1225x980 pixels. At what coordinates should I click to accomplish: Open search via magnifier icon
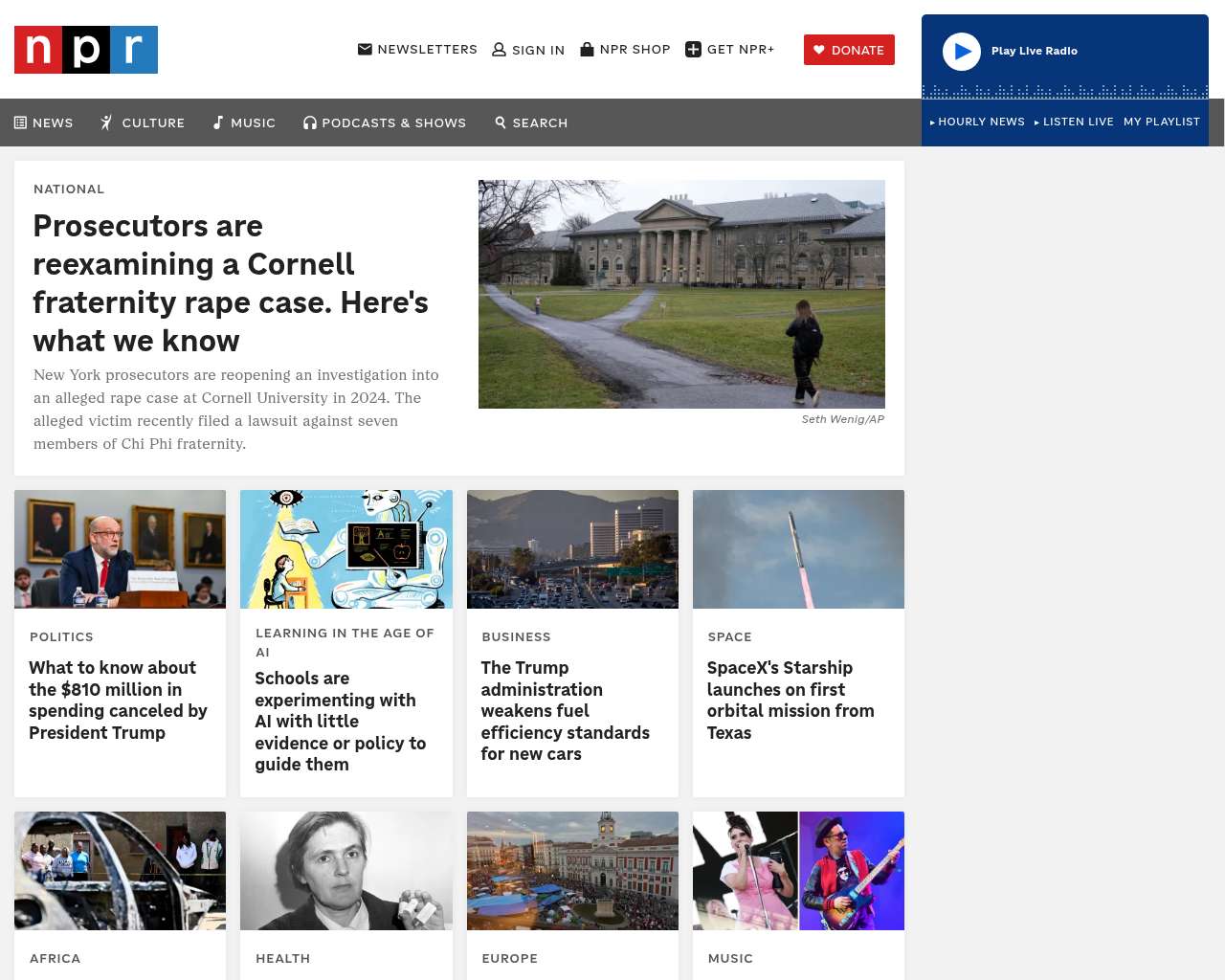pyautogui.click(x=501, y=122)
